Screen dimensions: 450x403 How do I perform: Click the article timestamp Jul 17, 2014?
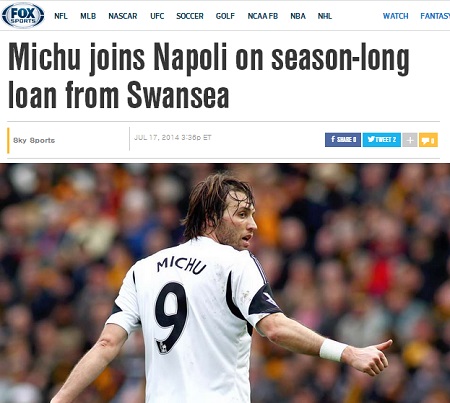[173, 137]
